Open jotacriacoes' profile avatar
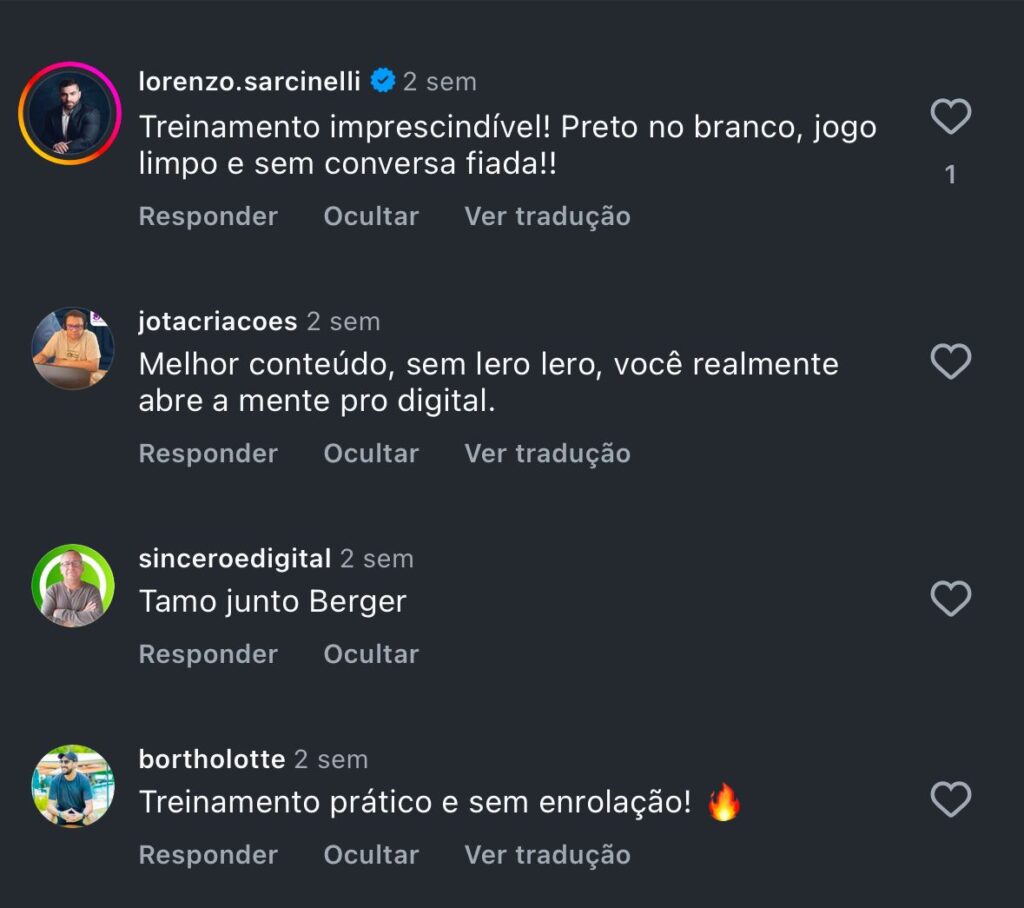 (73, 348)
